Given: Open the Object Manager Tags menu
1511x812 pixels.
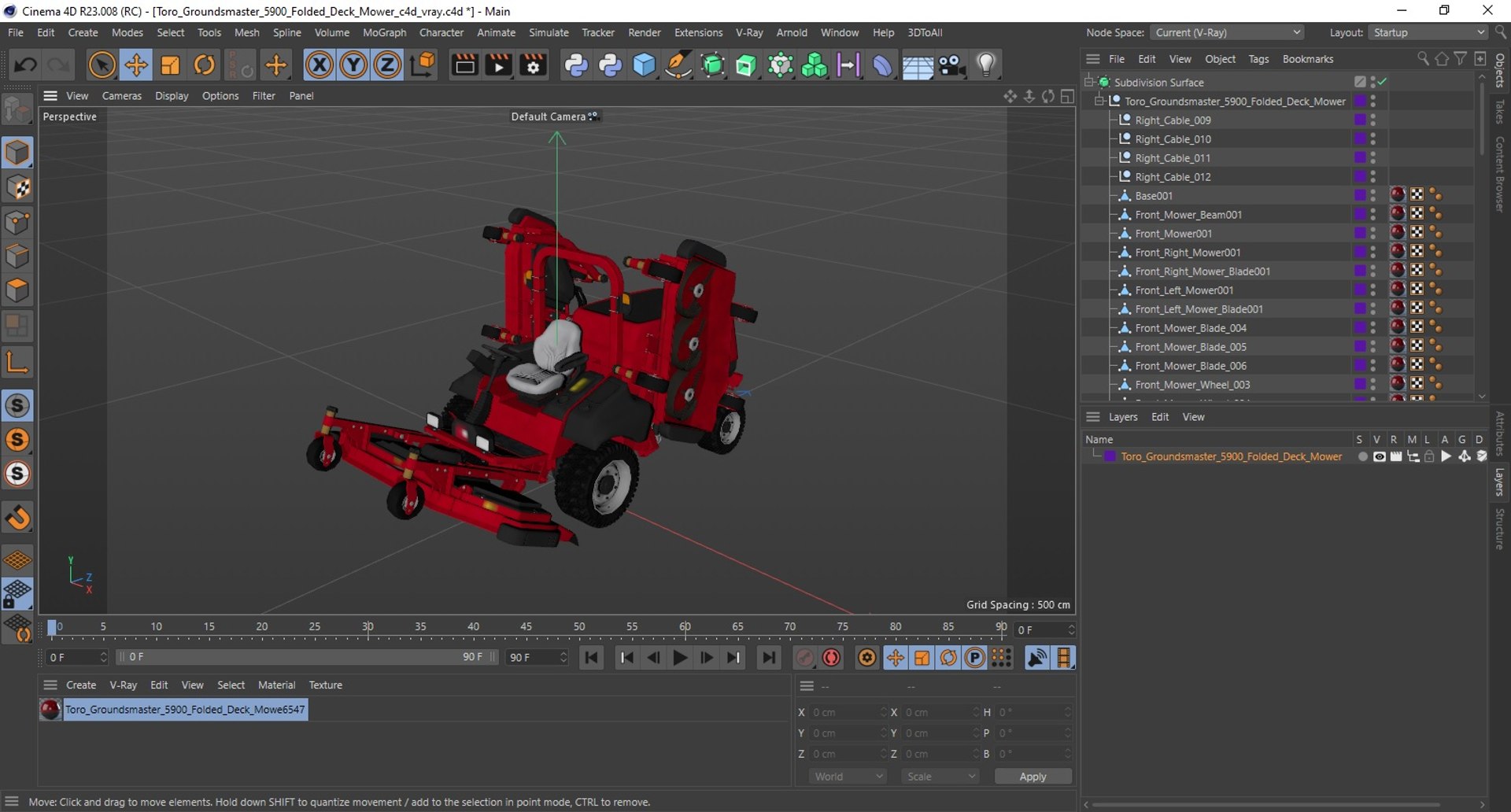Looking at the screenshot, I should point(1258,59).
